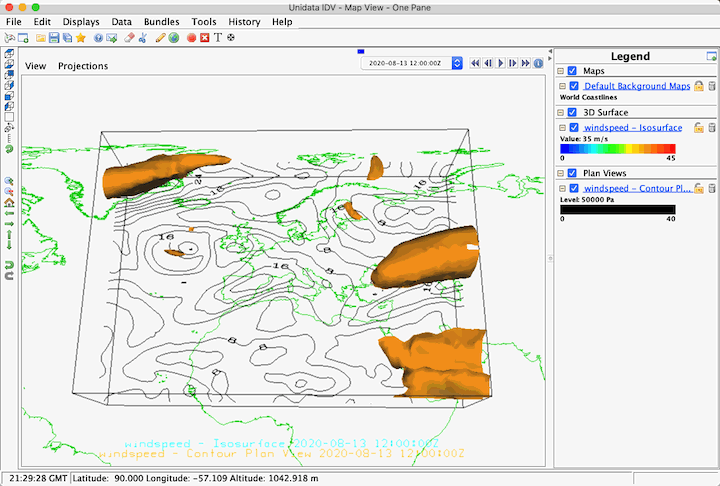Click the yellow star favorites icon

[80, 38]
